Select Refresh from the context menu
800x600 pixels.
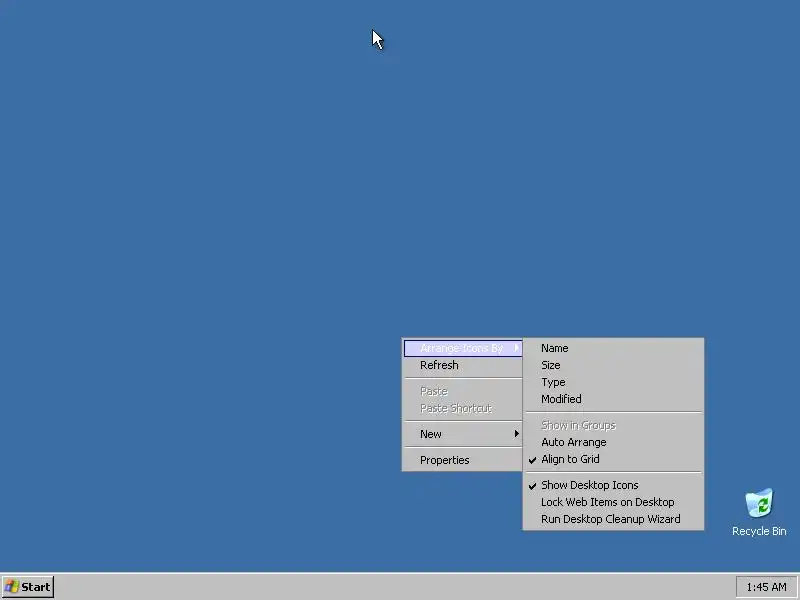[x=463, y=365]
